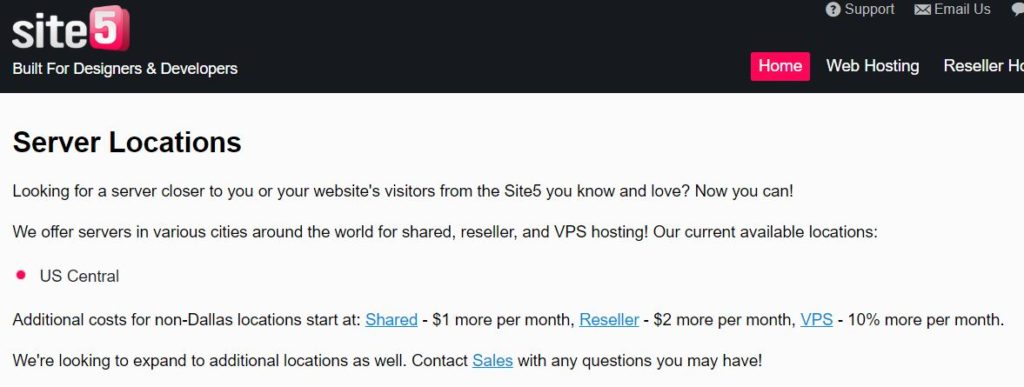Screen dimensions: 1024x387
Task: Go to the Home menu item
Action: 780,67
